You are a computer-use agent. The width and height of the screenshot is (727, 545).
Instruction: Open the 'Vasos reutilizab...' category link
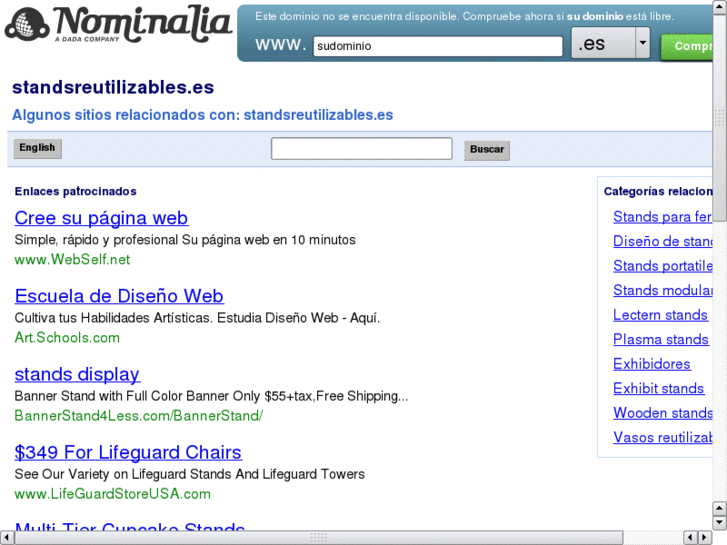[x=662, y=438]
